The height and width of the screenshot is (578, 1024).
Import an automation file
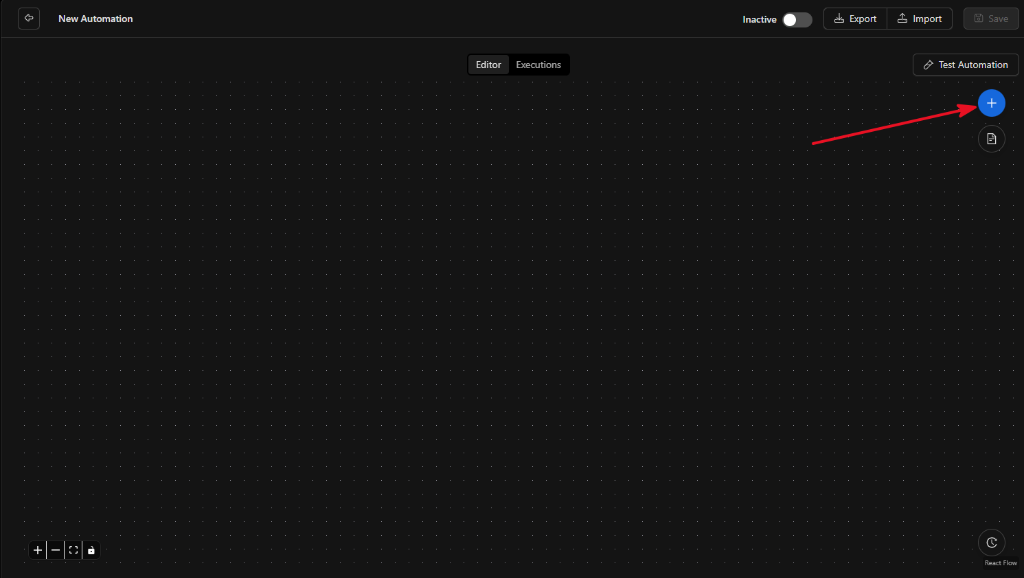(x=920, y=19)
